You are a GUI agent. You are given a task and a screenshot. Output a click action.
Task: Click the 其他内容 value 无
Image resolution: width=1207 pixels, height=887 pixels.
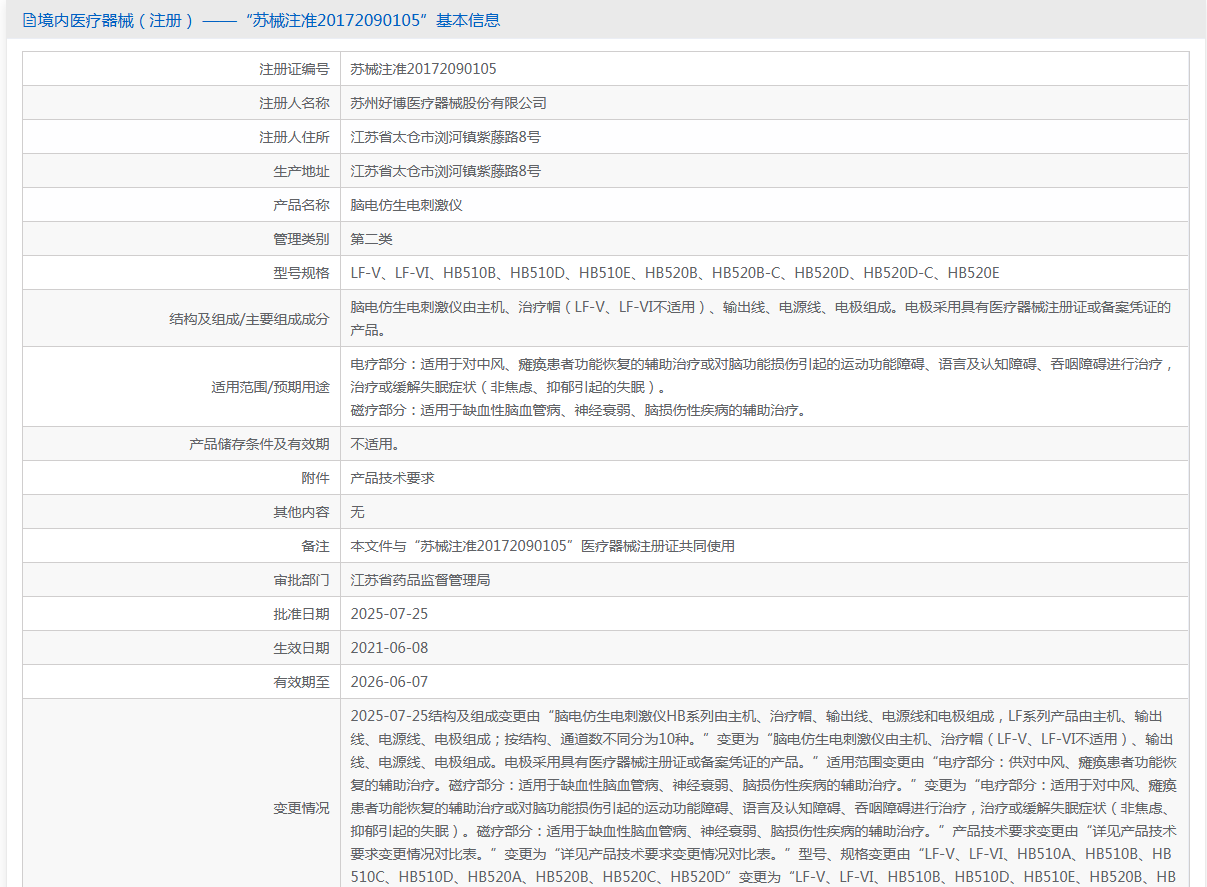[357, 512]
